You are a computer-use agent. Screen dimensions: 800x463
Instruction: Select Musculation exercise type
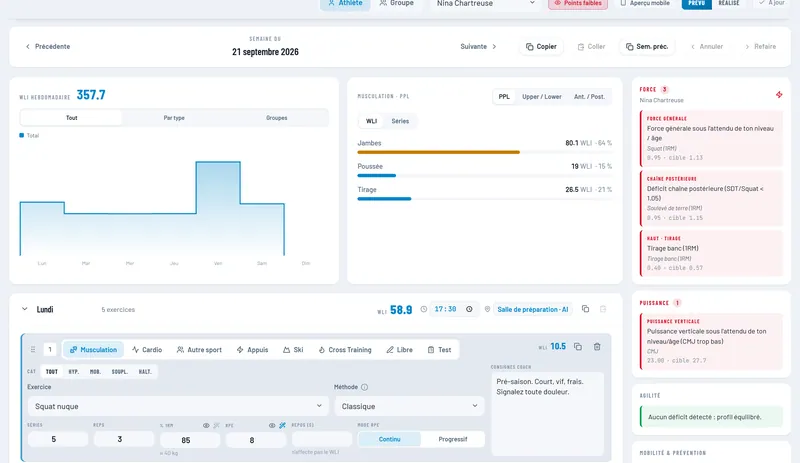click(93, 350)
